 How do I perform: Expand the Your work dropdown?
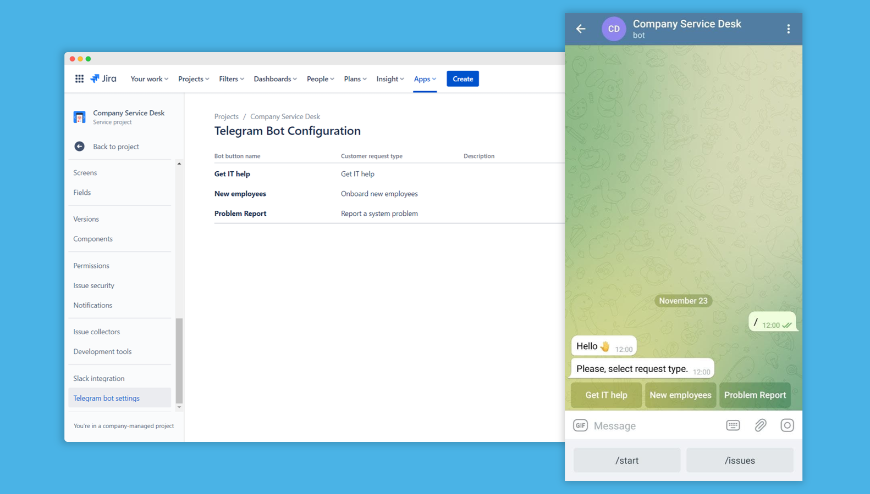tap(149, 79)
